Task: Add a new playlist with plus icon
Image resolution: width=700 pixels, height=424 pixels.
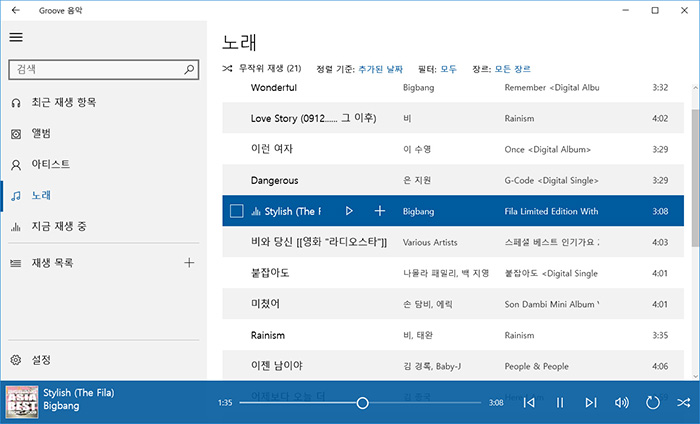Action: point(189,263)
